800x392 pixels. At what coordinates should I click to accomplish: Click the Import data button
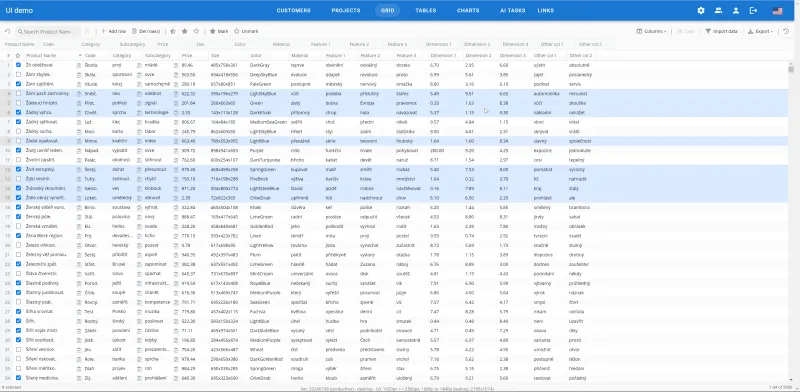click(721, 31)
